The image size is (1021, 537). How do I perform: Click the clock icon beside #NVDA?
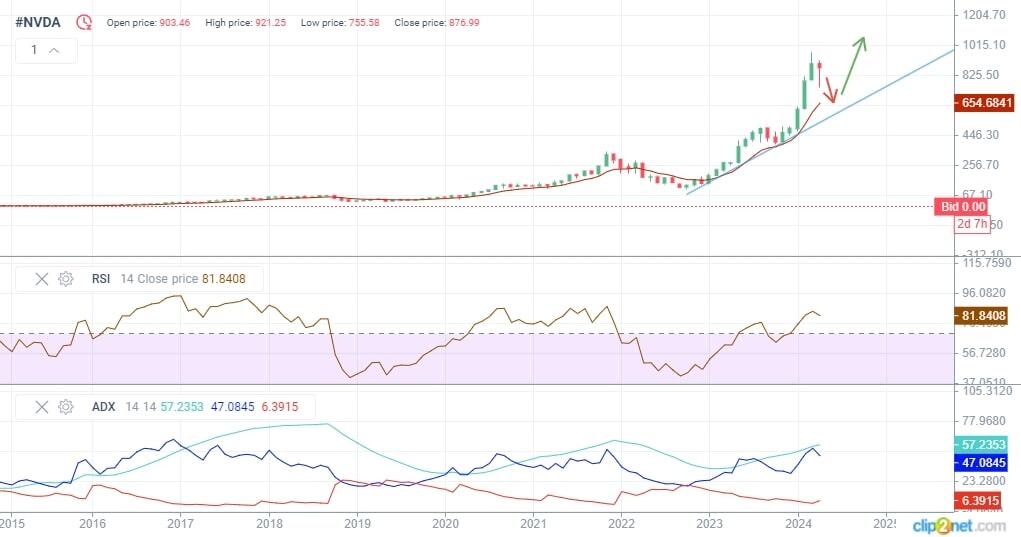pos(84,21)
